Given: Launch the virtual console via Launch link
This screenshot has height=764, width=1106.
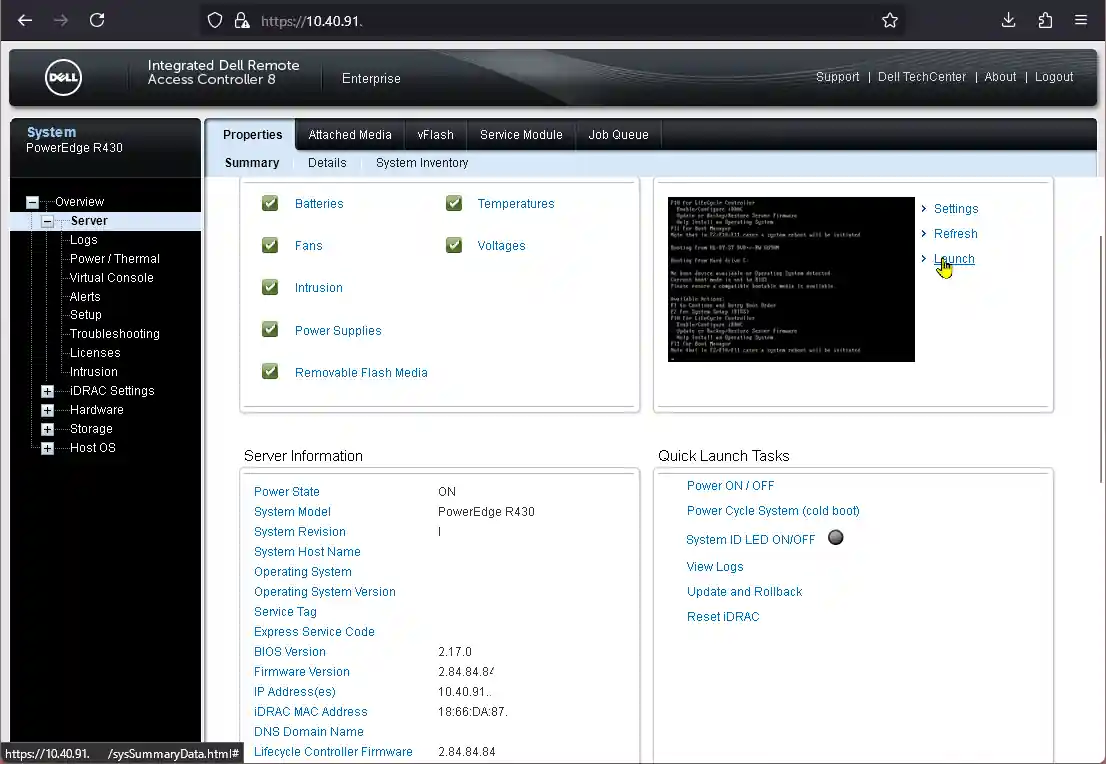Looking at the screenshot, I should pos(954,259).
